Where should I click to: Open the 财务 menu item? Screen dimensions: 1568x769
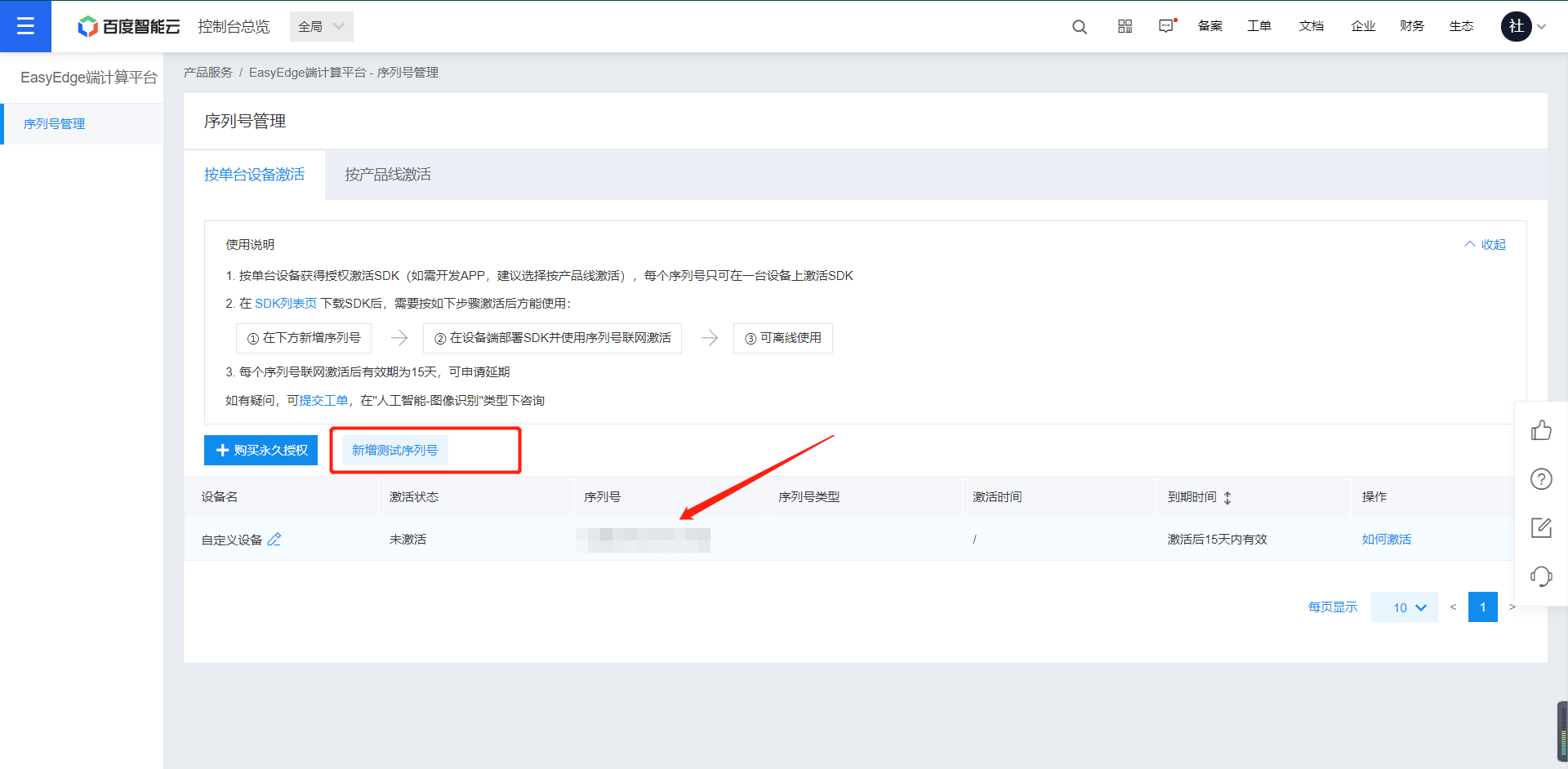pos(1412,26)
